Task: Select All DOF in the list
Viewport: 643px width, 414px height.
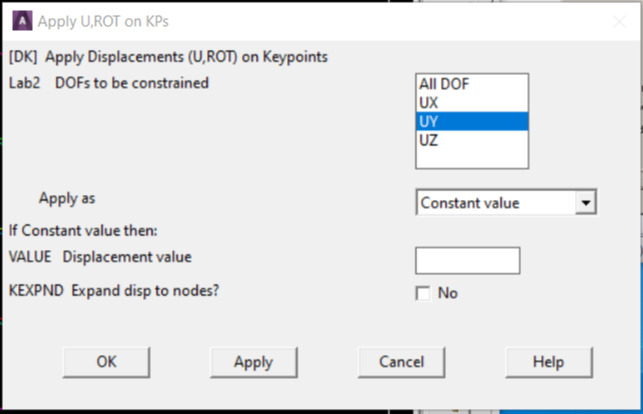Action: coord(444,85)
